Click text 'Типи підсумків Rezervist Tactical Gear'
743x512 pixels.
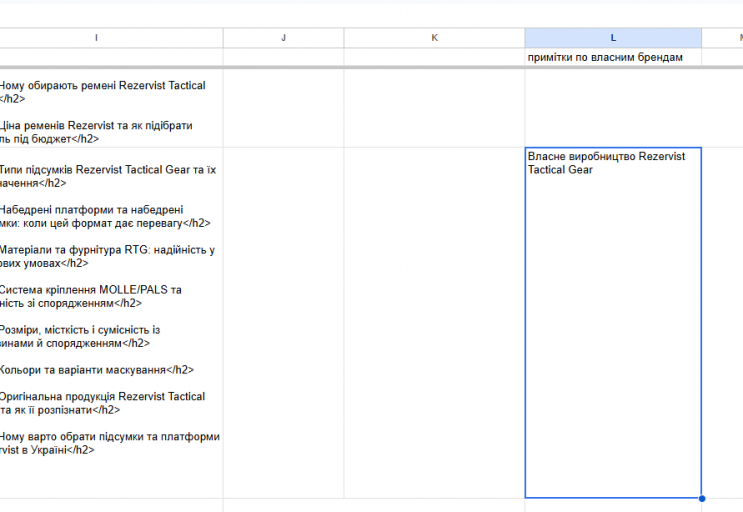(x=95, y=170)
